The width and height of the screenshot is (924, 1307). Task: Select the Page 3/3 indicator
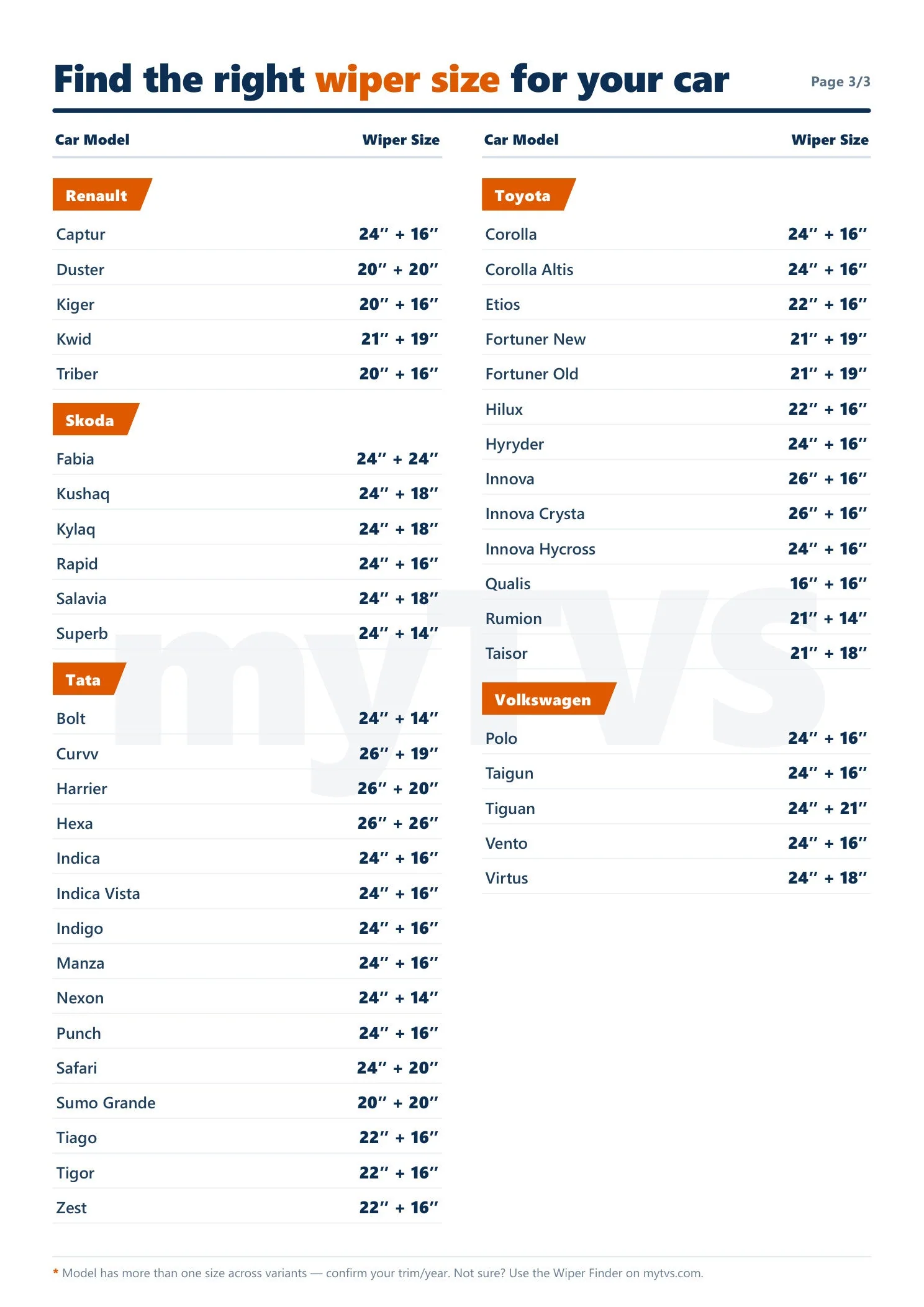840,81
